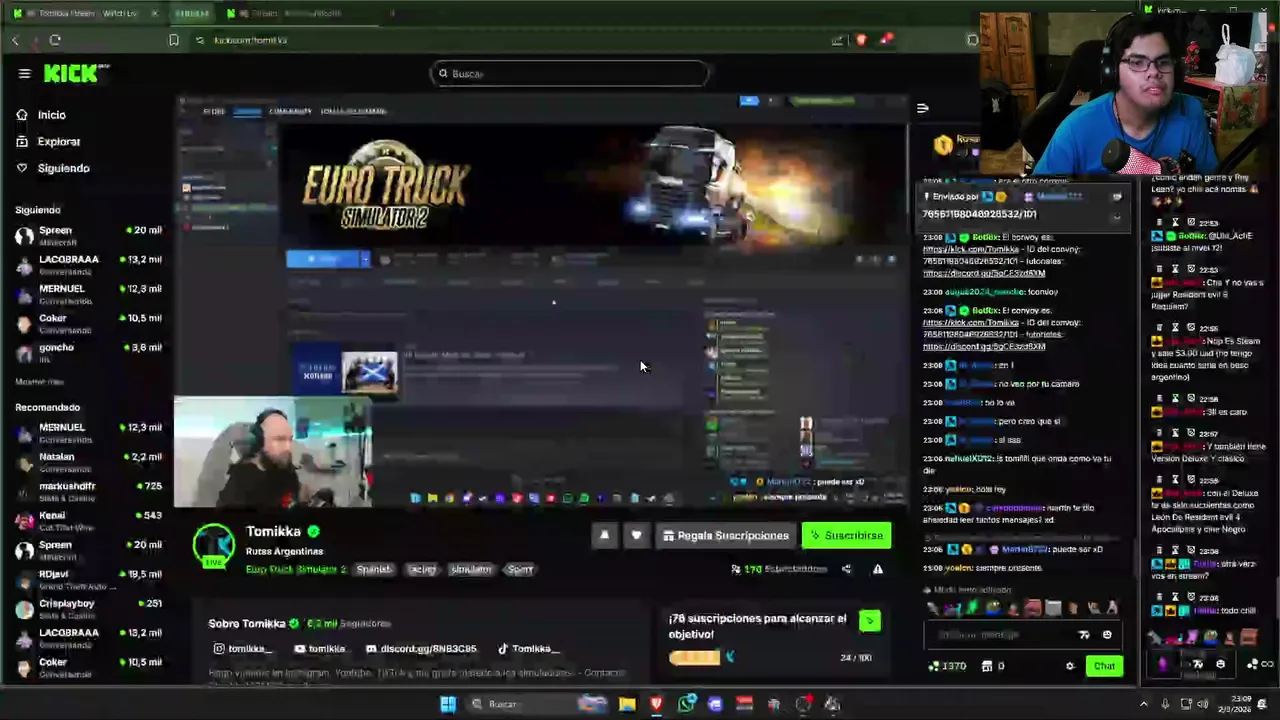Click the notification bell button for Tomikka

pyautogui.click(x=604, y=536)
